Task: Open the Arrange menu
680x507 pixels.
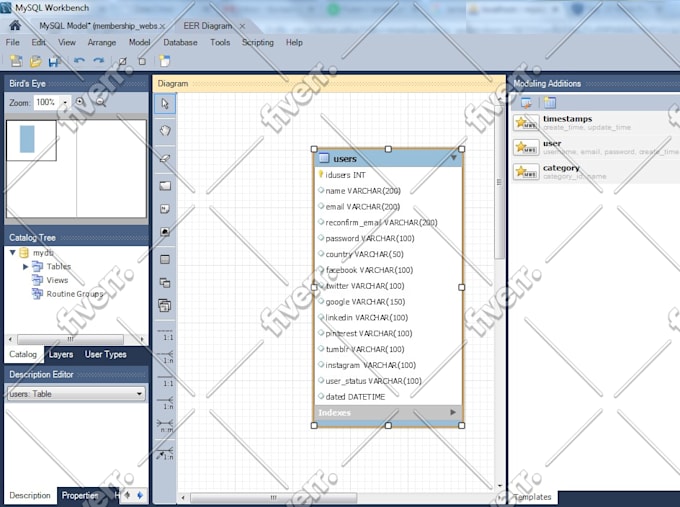Action: pyautogui.click(x=101, y=43)
